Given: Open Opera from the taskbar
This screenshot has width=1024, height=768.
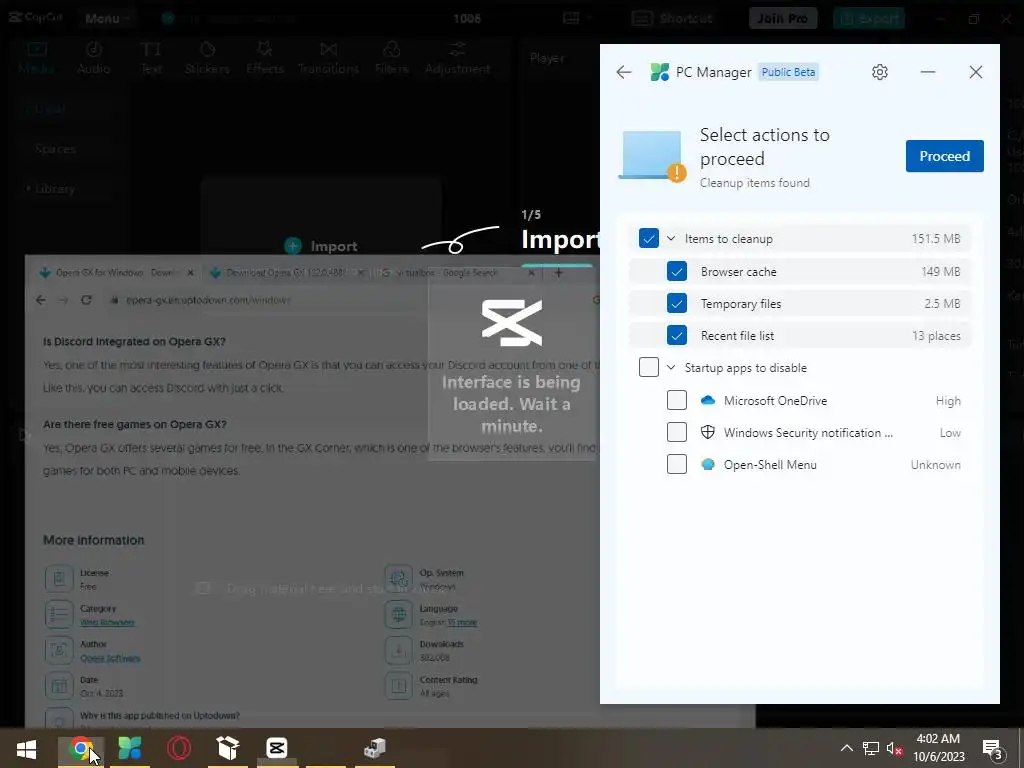Looking at the screenshot, I should coord(179,748).
